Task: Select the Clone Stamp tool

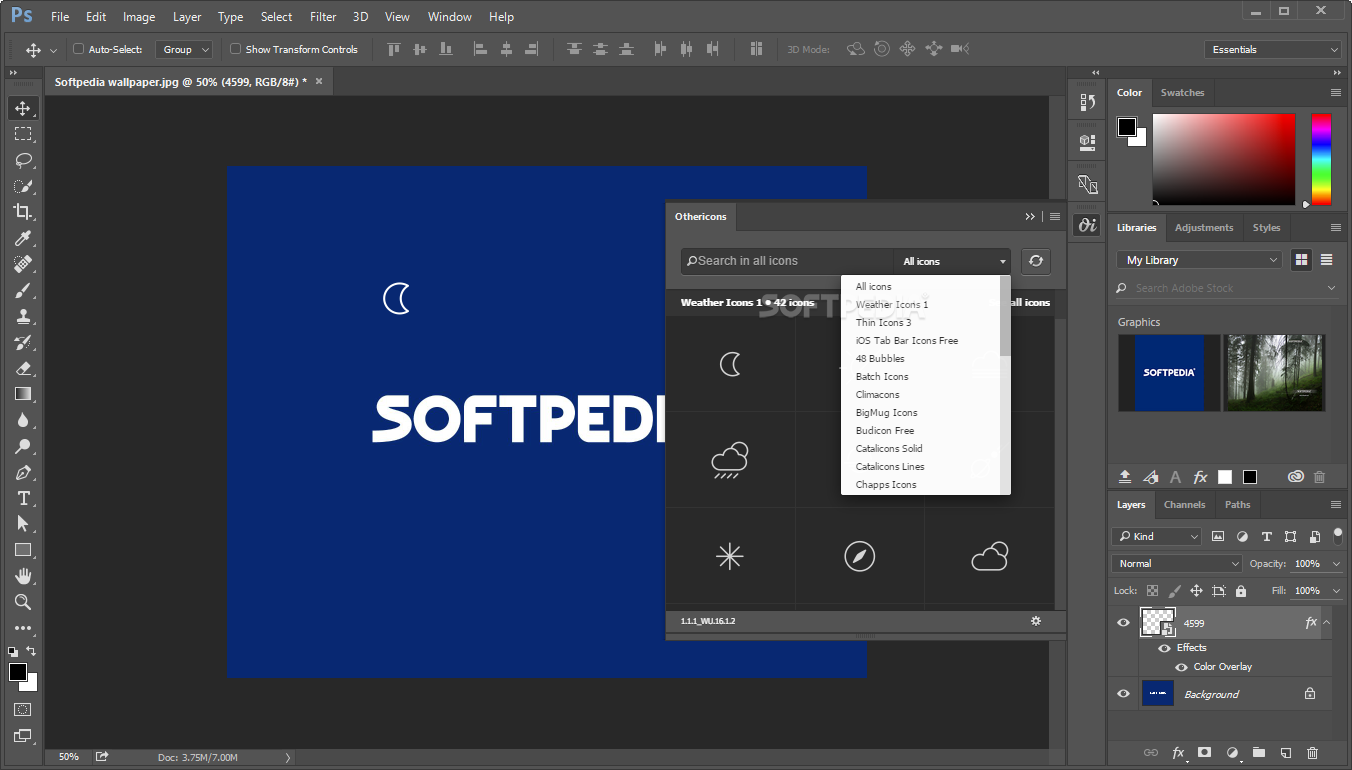Action: coord(23,316)
